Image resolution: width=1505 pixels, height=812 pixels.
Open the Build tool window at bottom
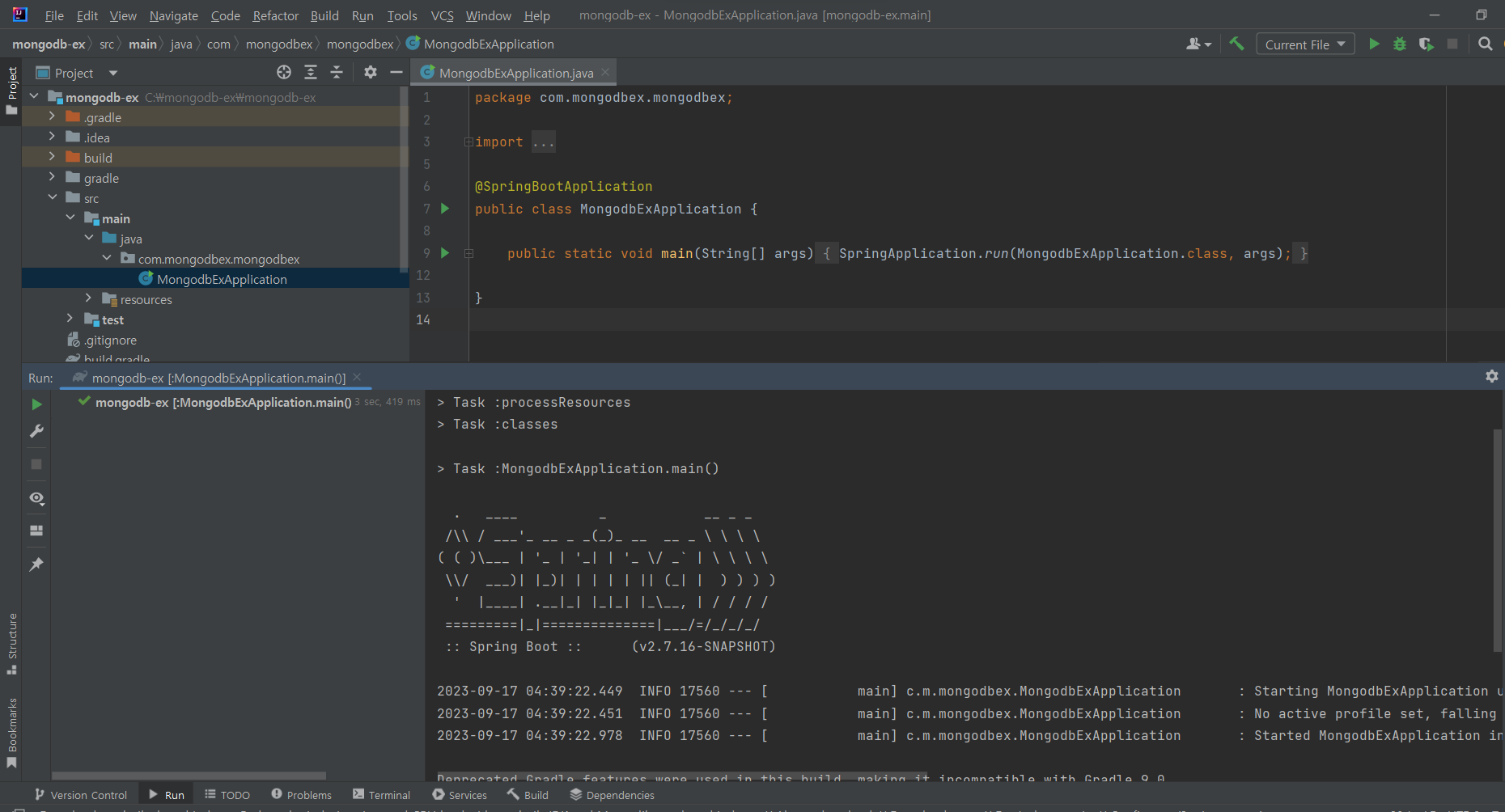(528, 795)
